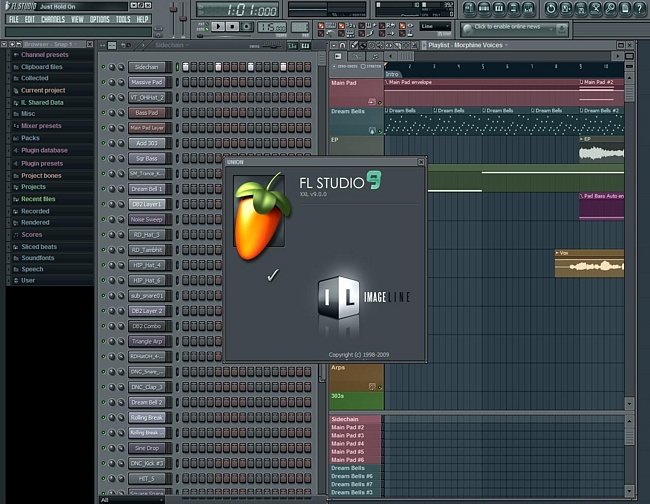Mute the Sidechain channel via green LED
The height and width of the screenshot is (504, 650).
point(103,67)
